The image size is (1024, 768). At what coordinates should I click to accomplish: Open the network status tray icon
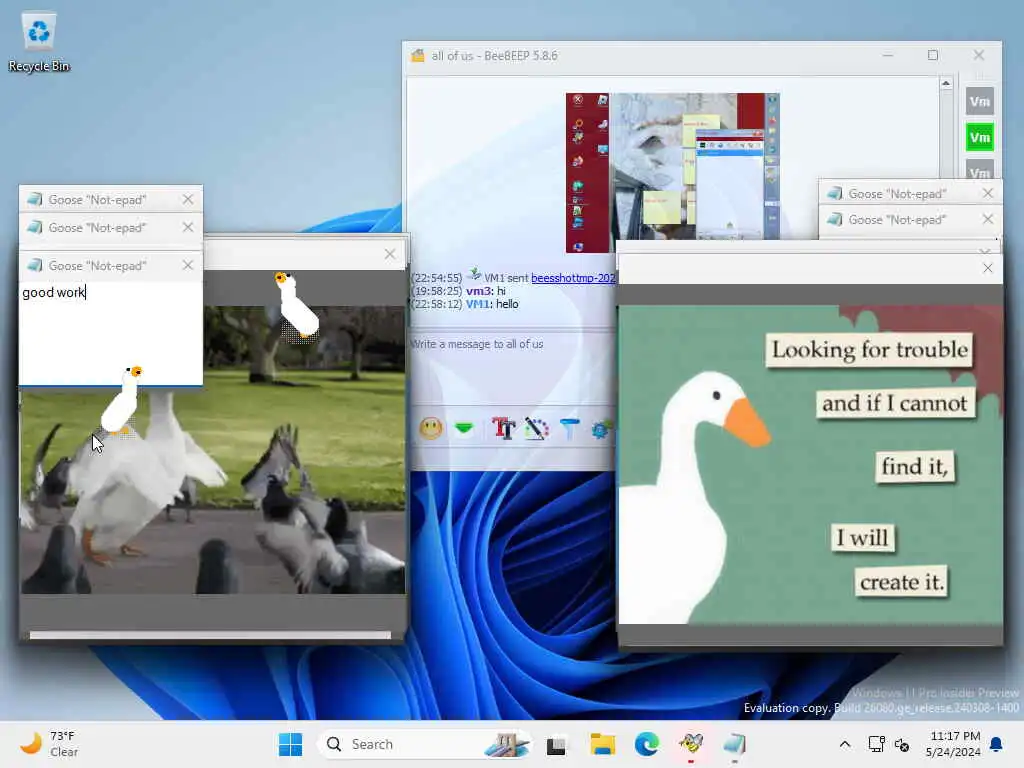pos(876,744)
